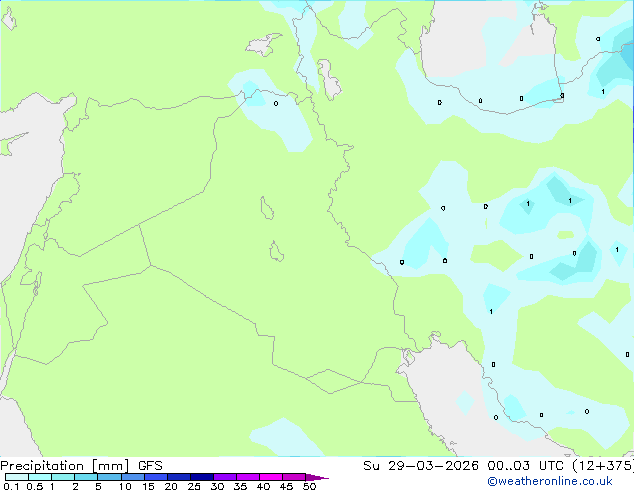The height and width of the screenshot is (490, 634).
Task: Select the 2–5 mm legend swatch
Action: pyautogui.click(x=86, y=477)
